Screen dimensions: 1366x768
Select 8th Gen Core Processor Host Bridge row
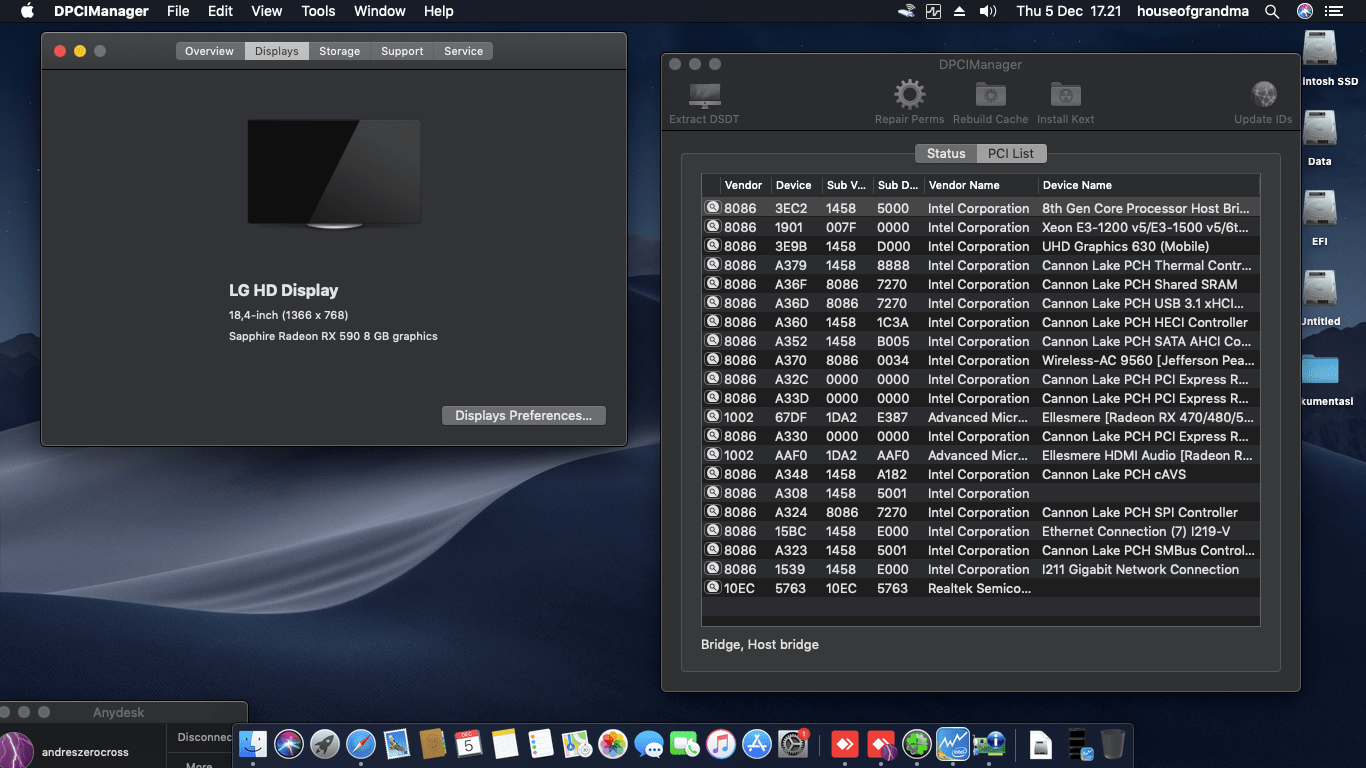(980, 208)
